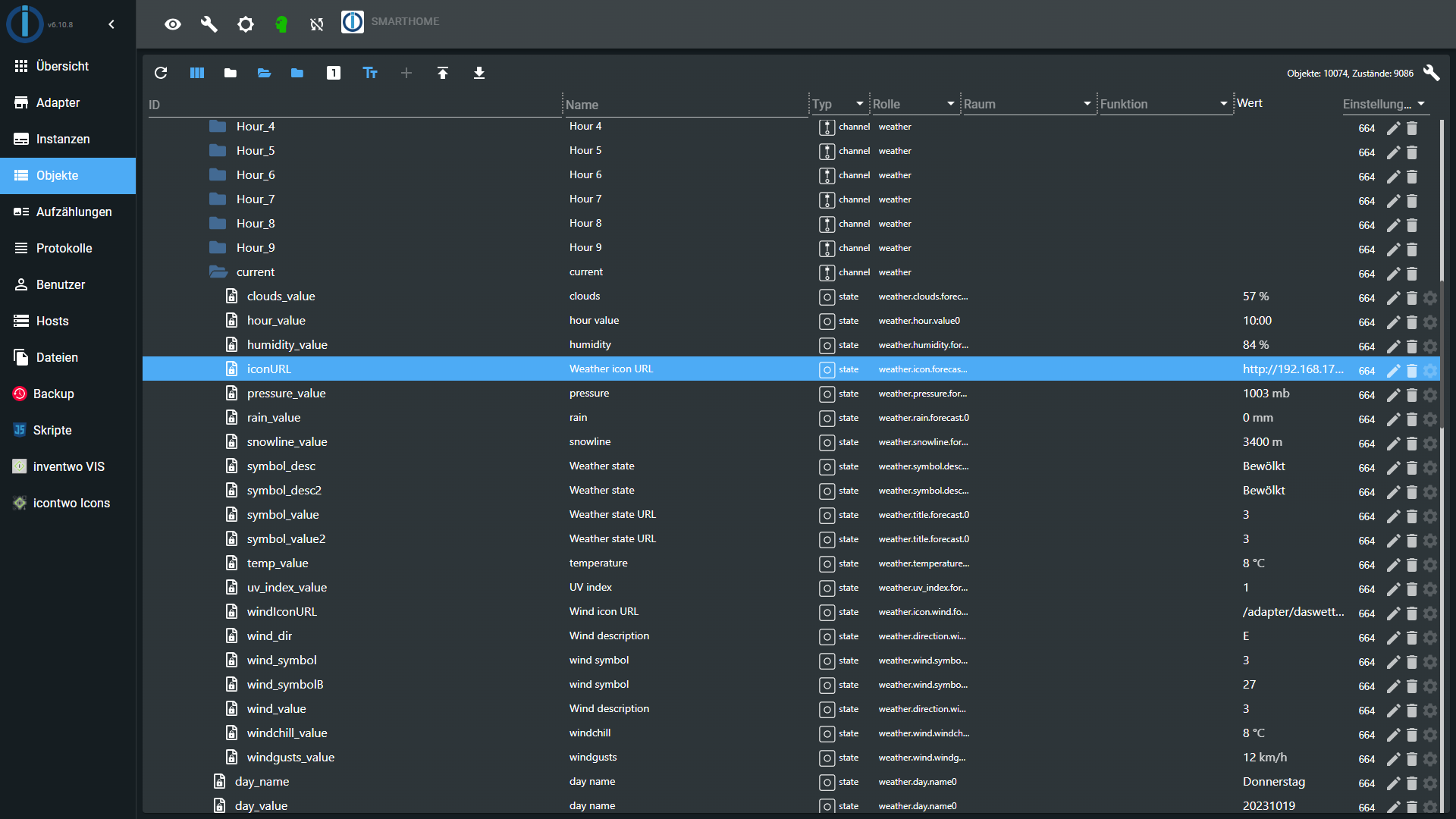This screenshot has height=819, width=1456.
Task: Edit the temp_value object with pencil
Action: pyautogui.click(x=1393, y=565)
